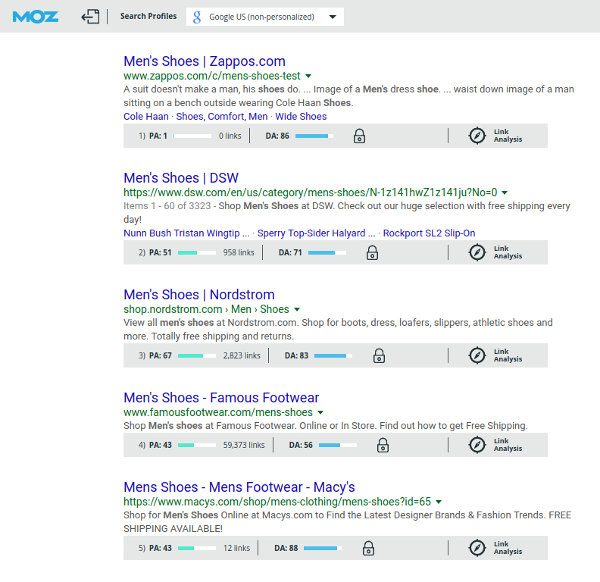This screenshot has height=582, width=600.
Task: Click the 2,823 links count for Nordstrom
Action: (x=242, y=355)
